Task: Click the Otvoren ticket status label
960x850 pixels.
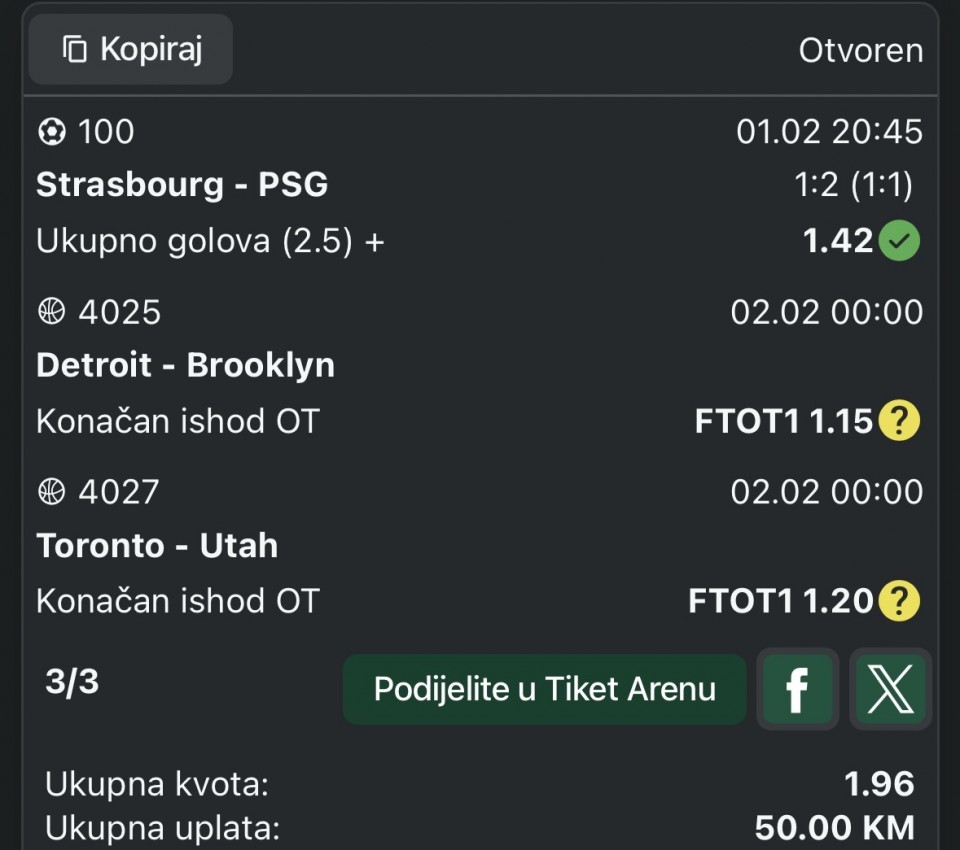Action: tap(860, 50)
